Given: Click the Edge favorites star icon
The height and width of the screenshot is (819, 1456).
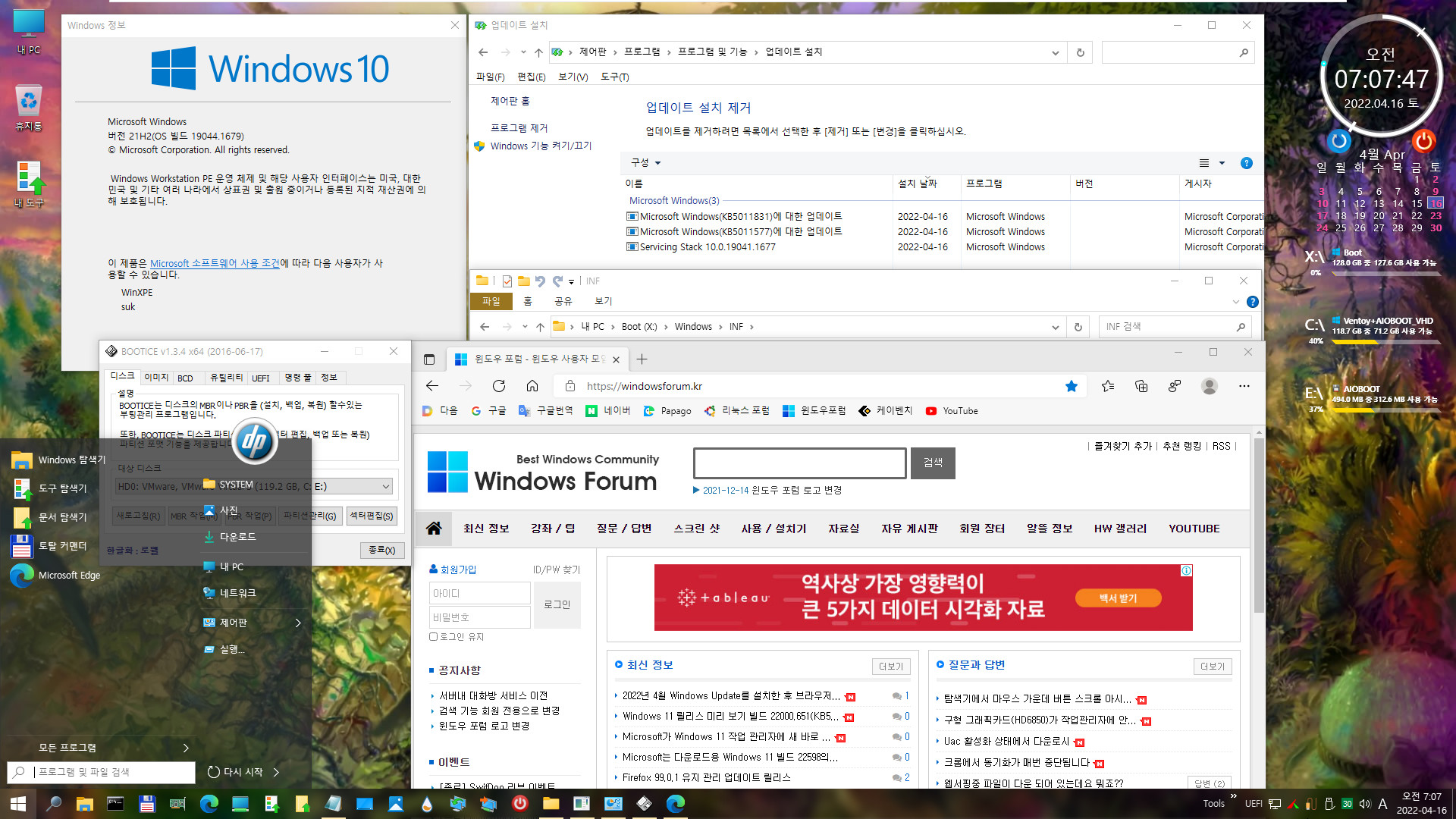Looking at the screenshot, I should coord(1071,386).
